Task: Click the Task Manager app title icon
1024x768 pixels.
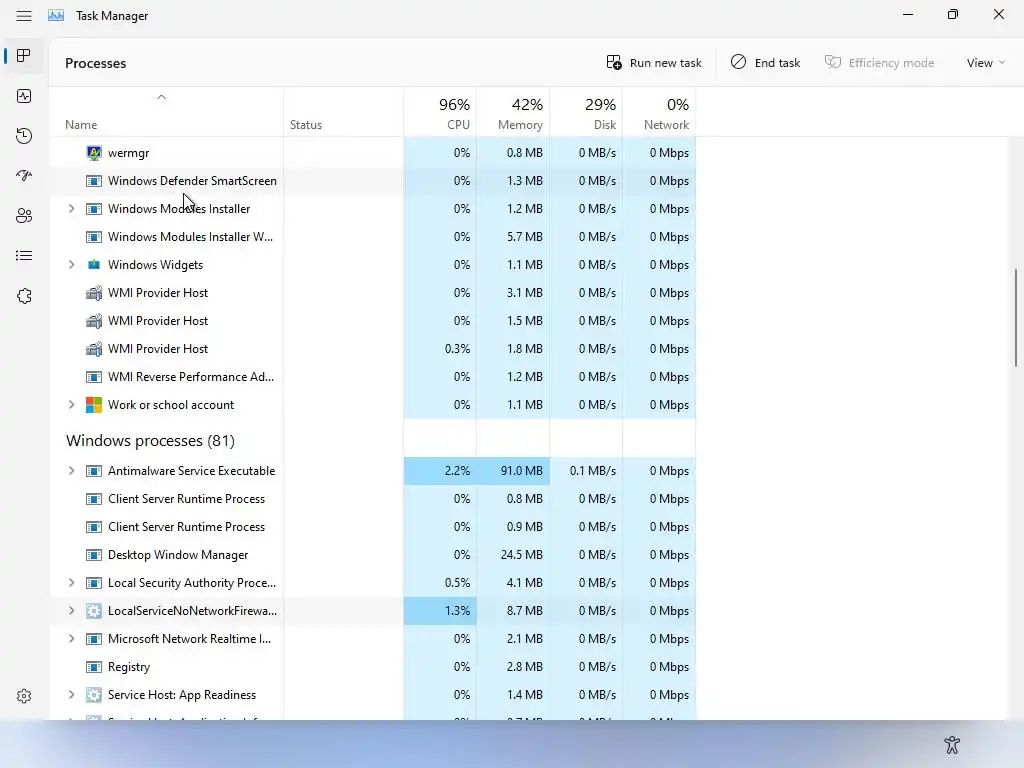Action: [x=56, y=16]
